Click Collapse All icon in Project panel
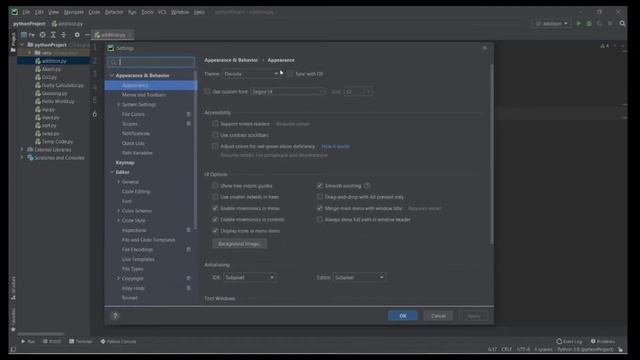This screenshot has height=360, width=640. coord(63,35)
